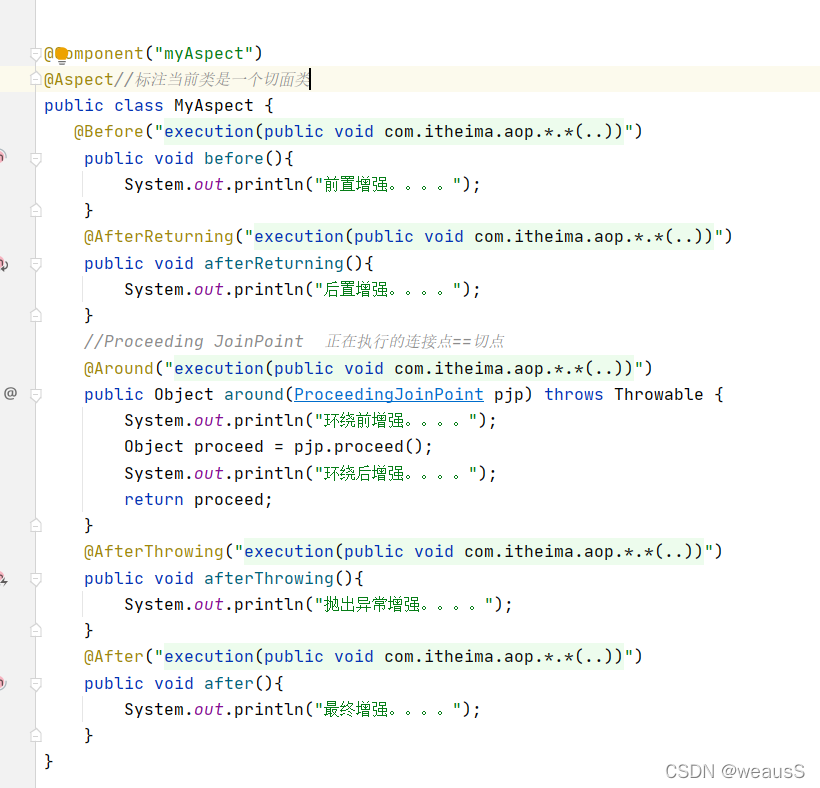820x788 pixels.
Task: Click the execution pointcut expression in @Before
Action: tap(394, 132)
